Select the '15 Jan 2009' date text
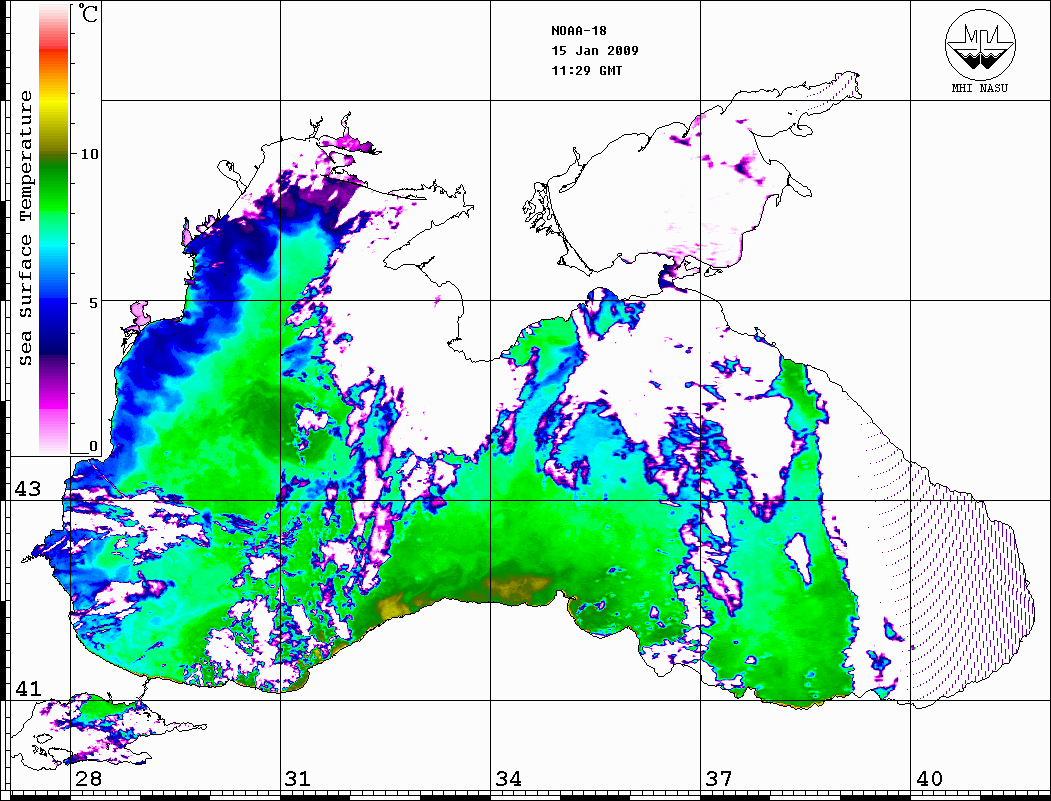Screen dimensions: 1051x801 [595, 50]
